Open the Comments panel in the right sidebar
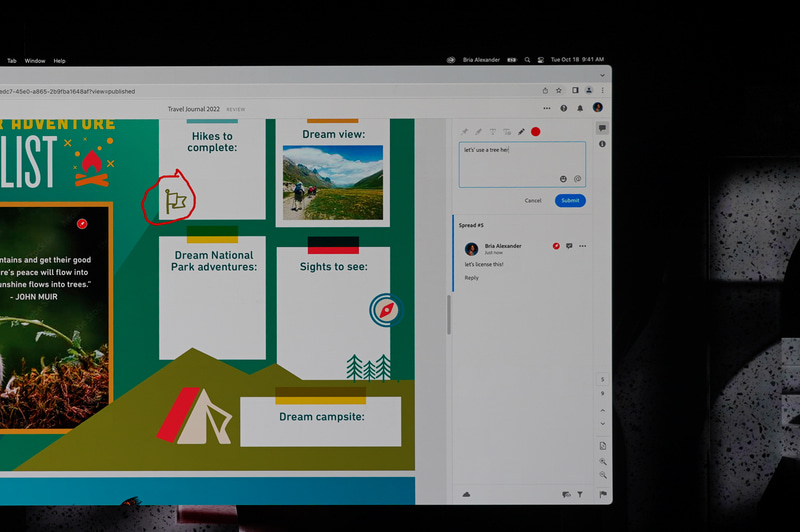The width and height of the screenshot is (800, 532). pos(602,128)
